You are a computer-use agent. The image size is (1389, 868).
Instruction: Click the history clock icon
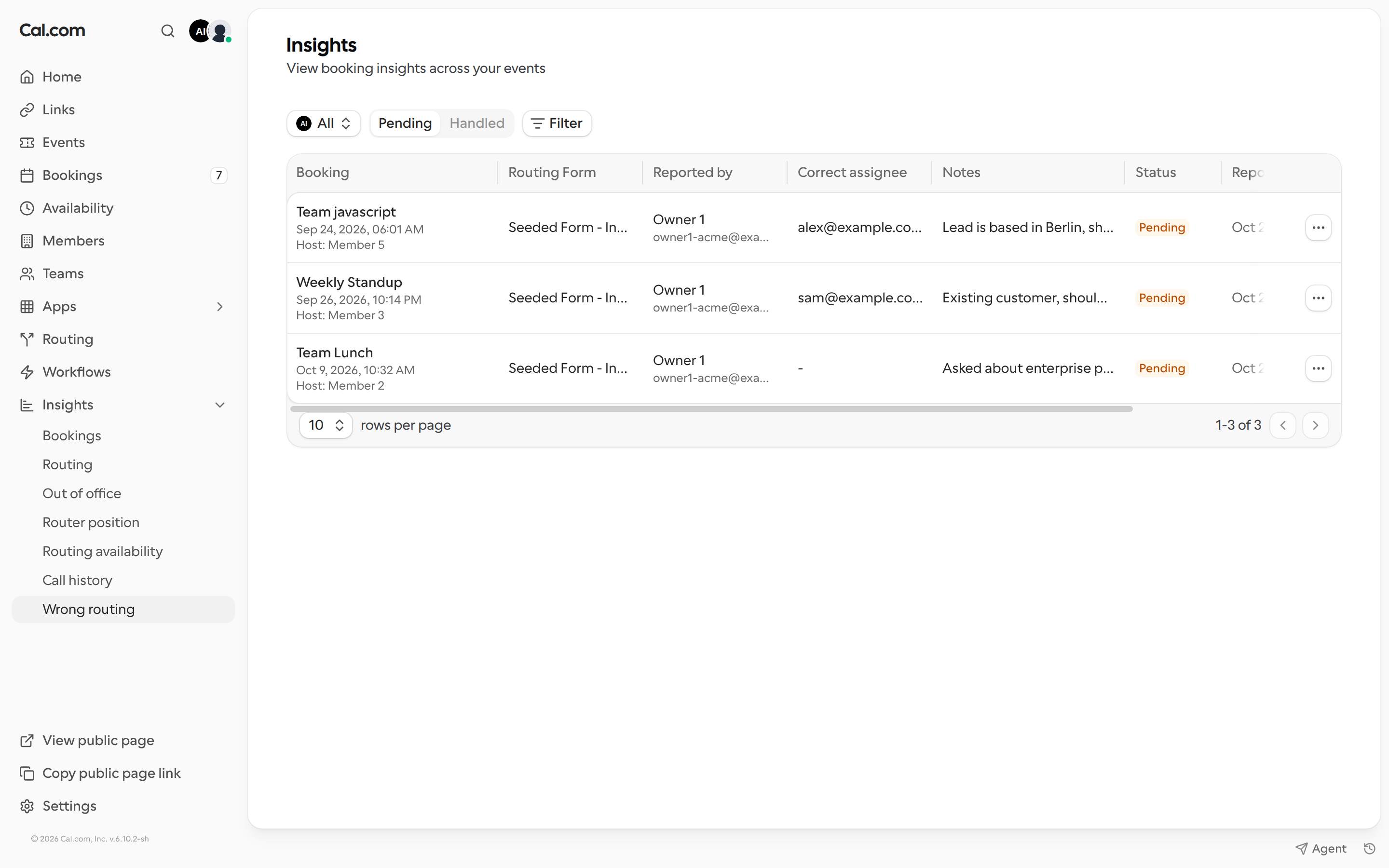coord(1370,849)
